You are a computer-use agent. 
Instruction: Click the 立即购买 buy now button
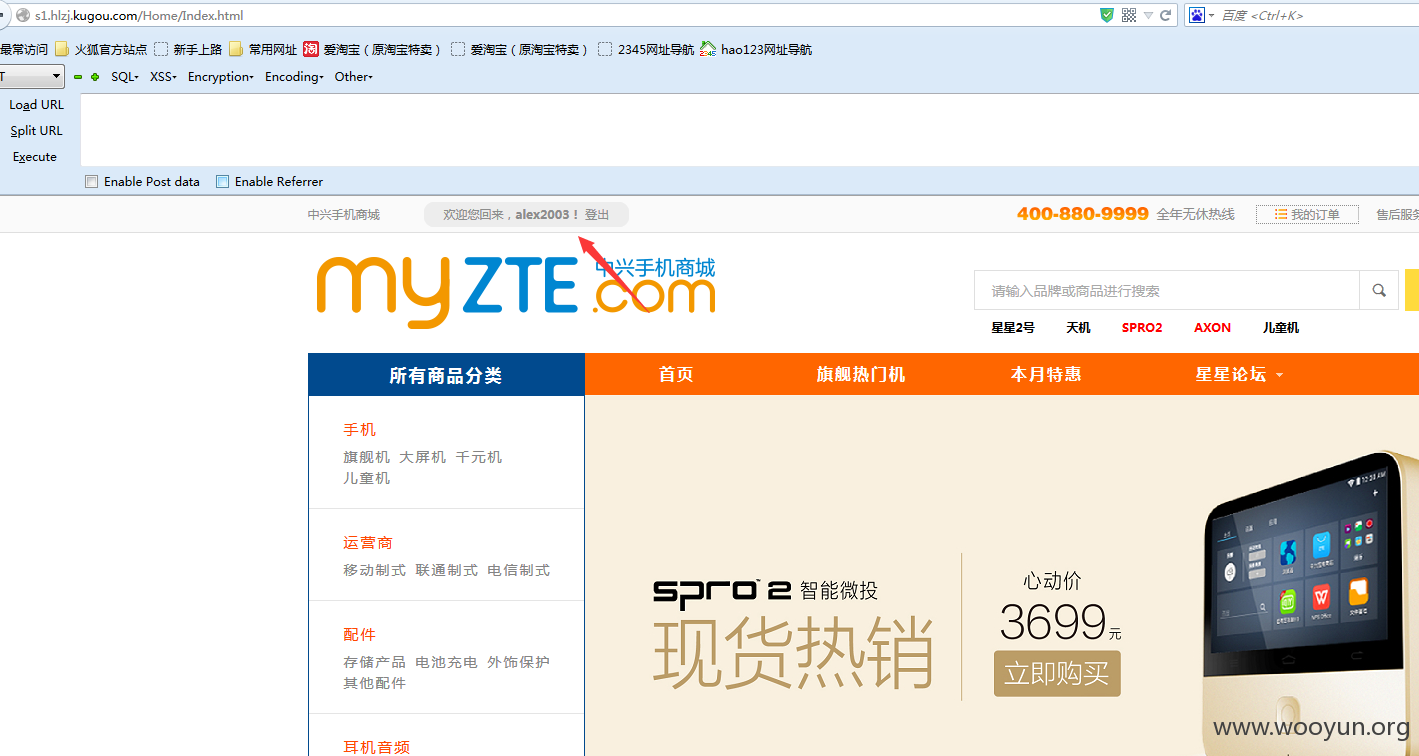point(1057,674)
